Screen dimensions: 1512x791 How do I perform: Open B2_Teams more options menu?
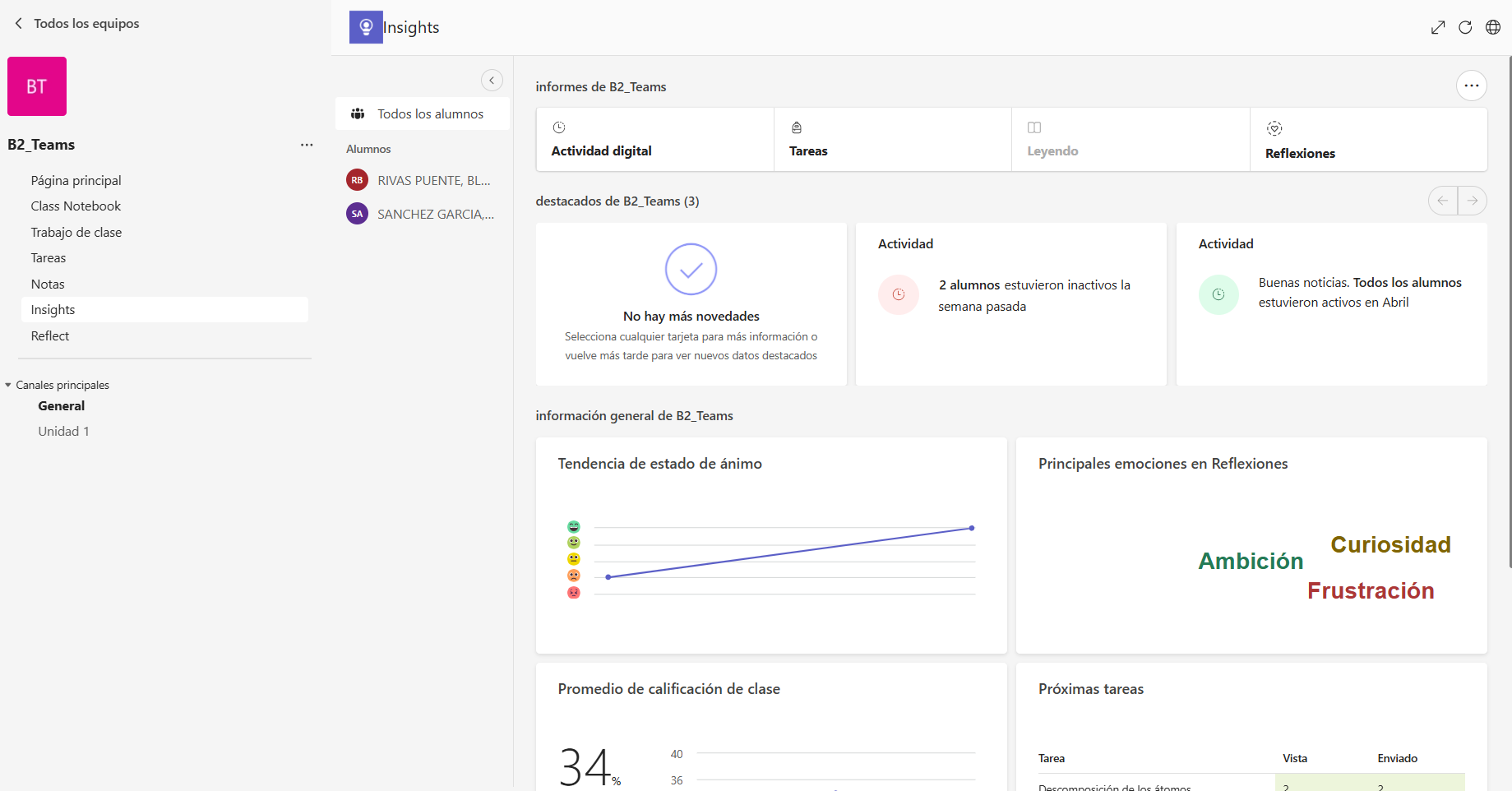pyautogui.click(x=307, y=145)
